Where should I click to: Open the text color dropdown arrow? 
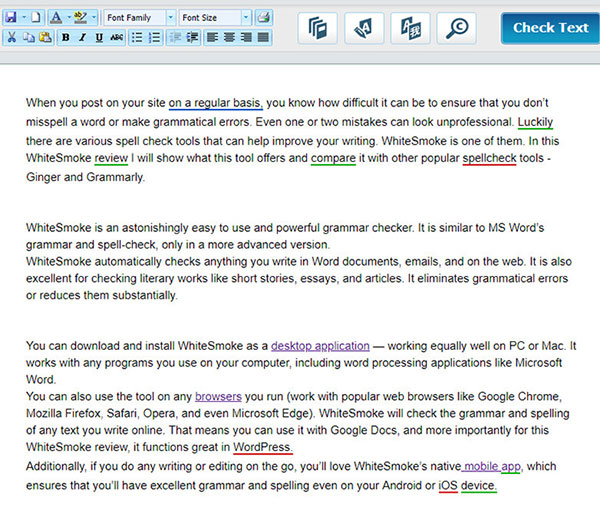tap(69, 17)
